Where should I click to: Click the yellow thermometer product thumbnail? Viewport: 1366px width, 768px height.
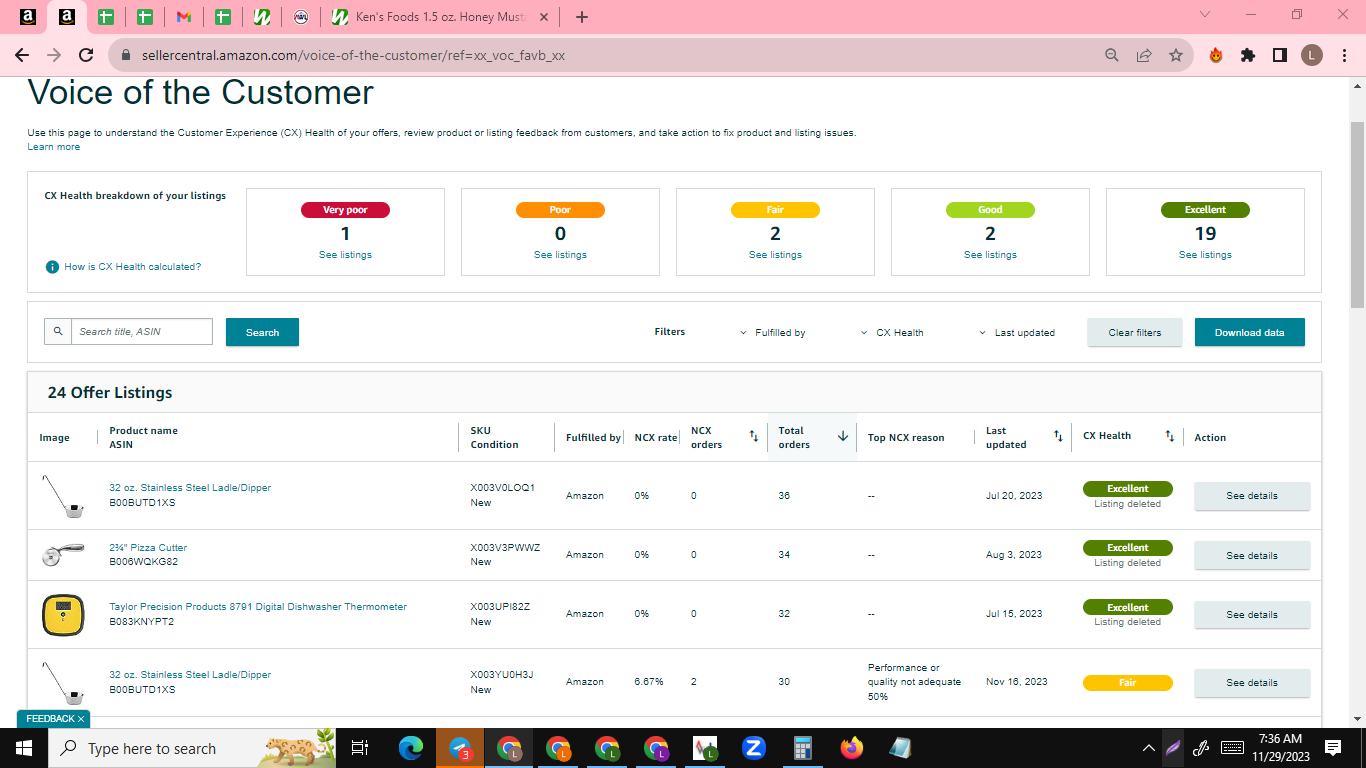tap(62, 615)
